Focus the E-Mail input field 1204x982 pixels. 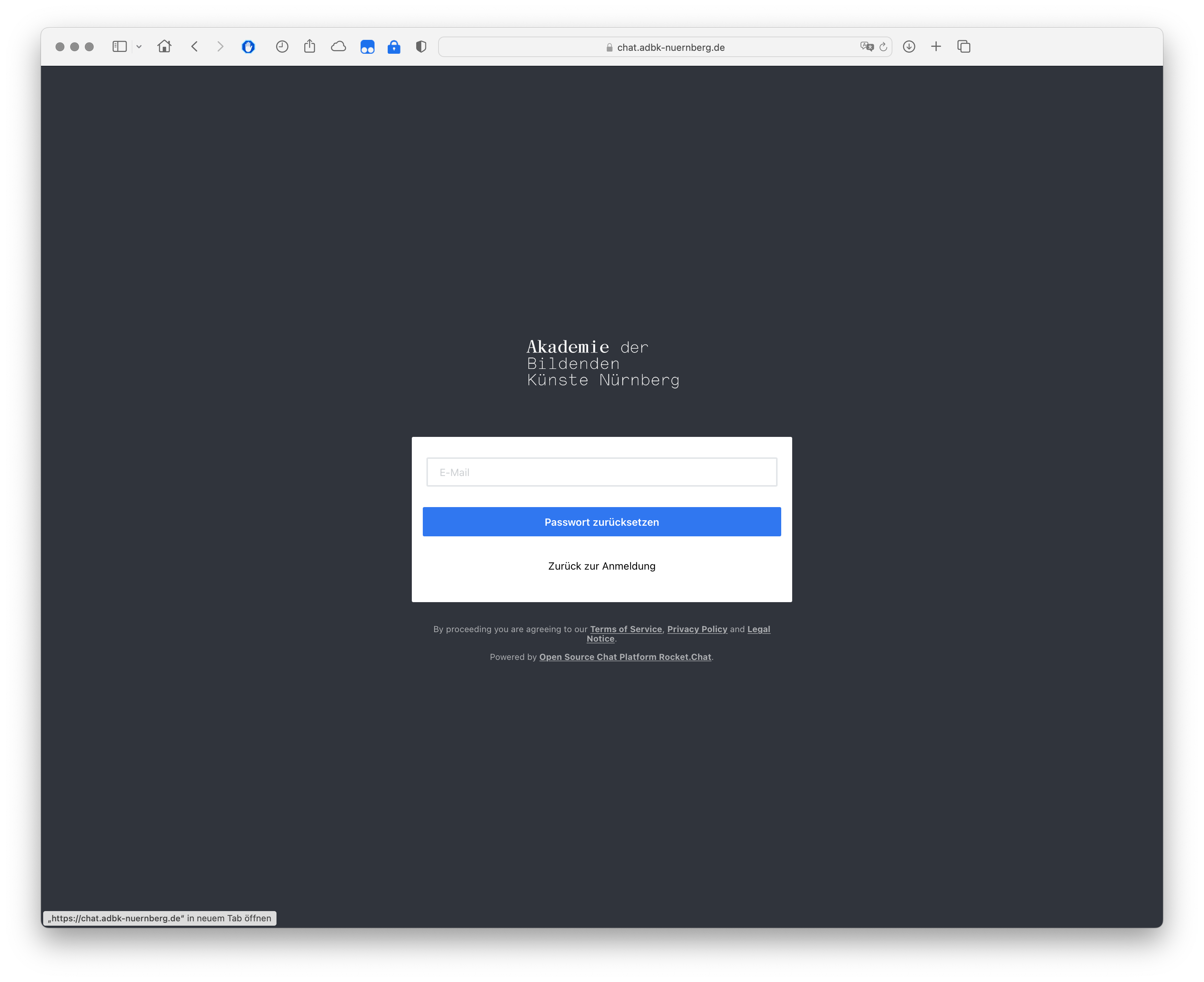click(602, 472)
